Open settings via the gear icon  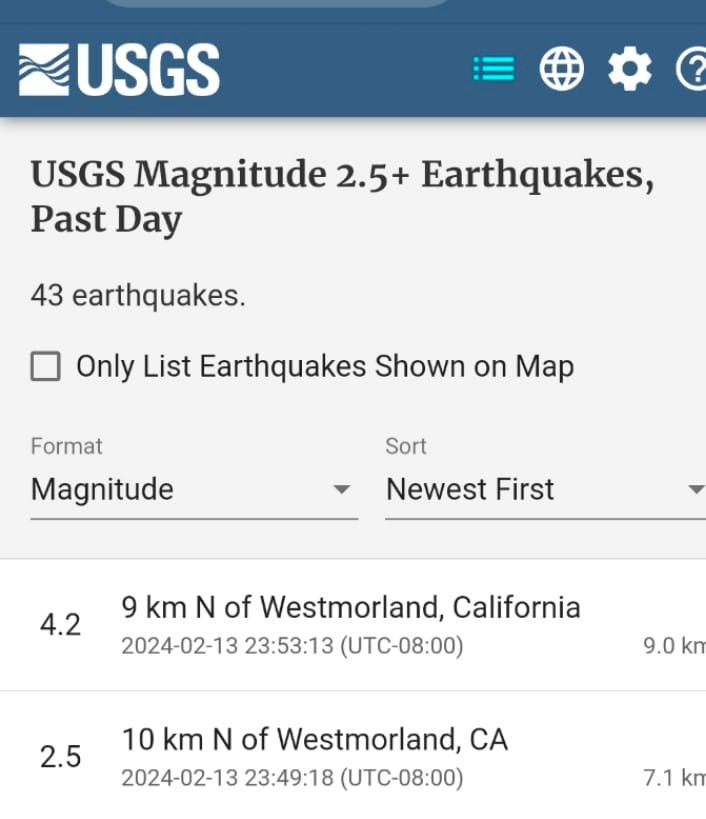pos(630,68)
